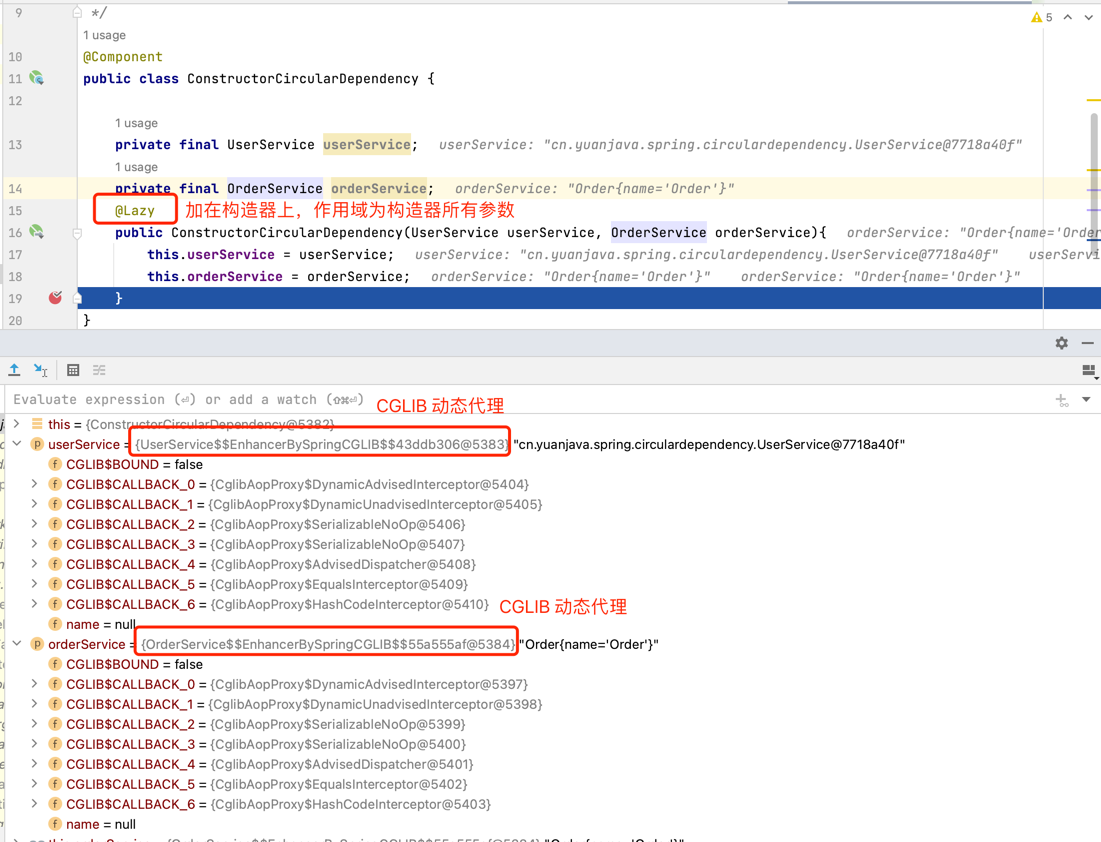Viewport: 1101px width, 842px height.
Task: Expand the 'this' variable node
Action: click(17, 424)
